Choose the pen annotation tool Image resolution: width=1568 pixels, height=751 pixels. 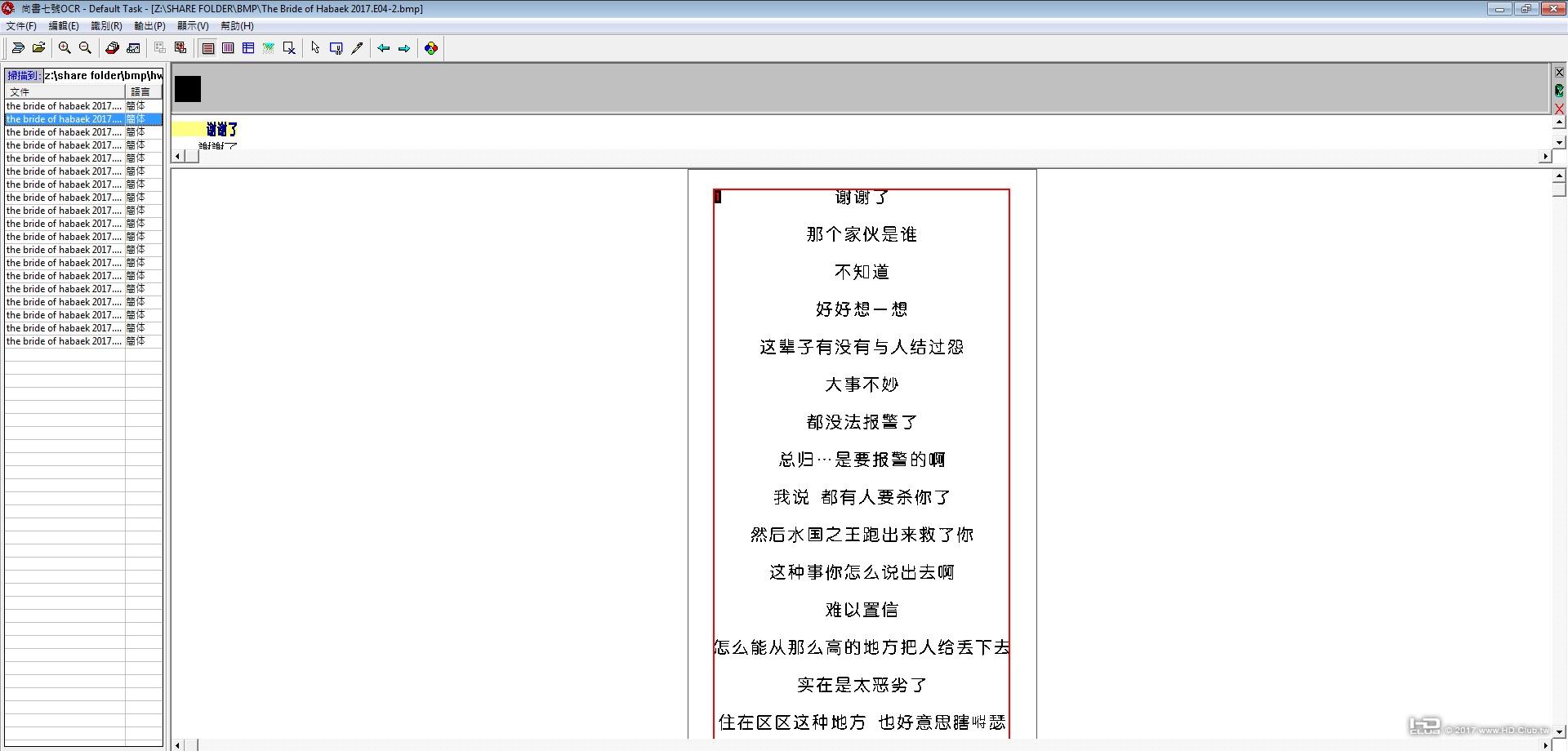coord(358,48)
